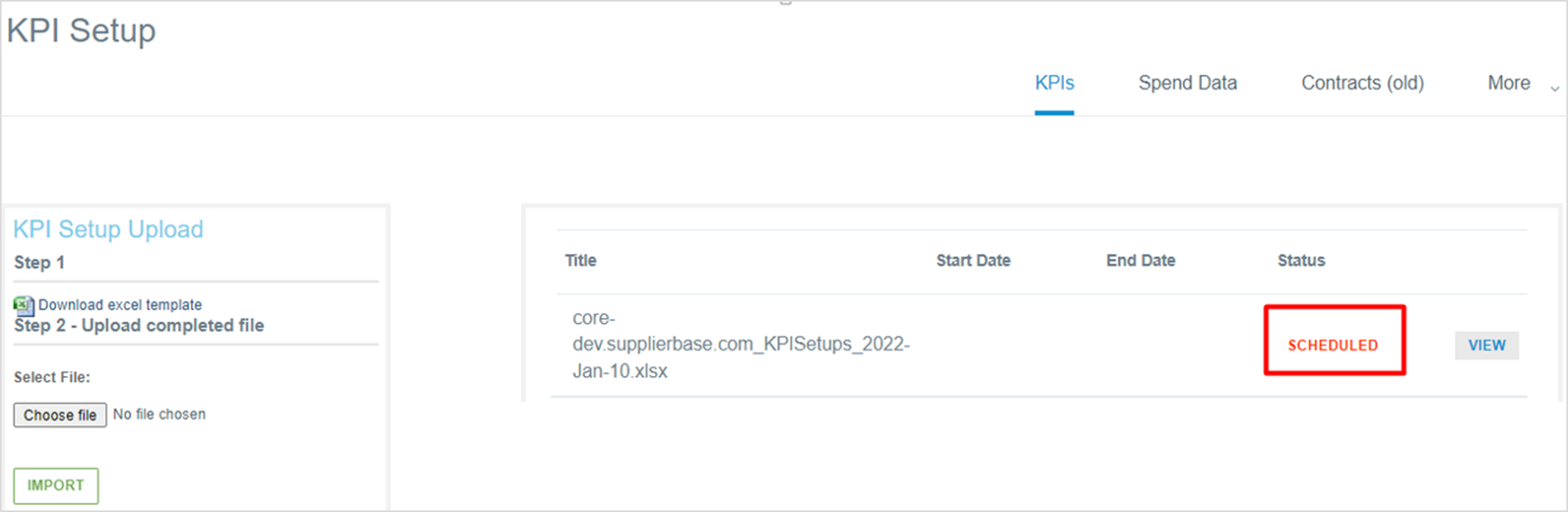Go to the Contracts (old) tab
Screen dimensions: 1568x512
[1362, 83]
